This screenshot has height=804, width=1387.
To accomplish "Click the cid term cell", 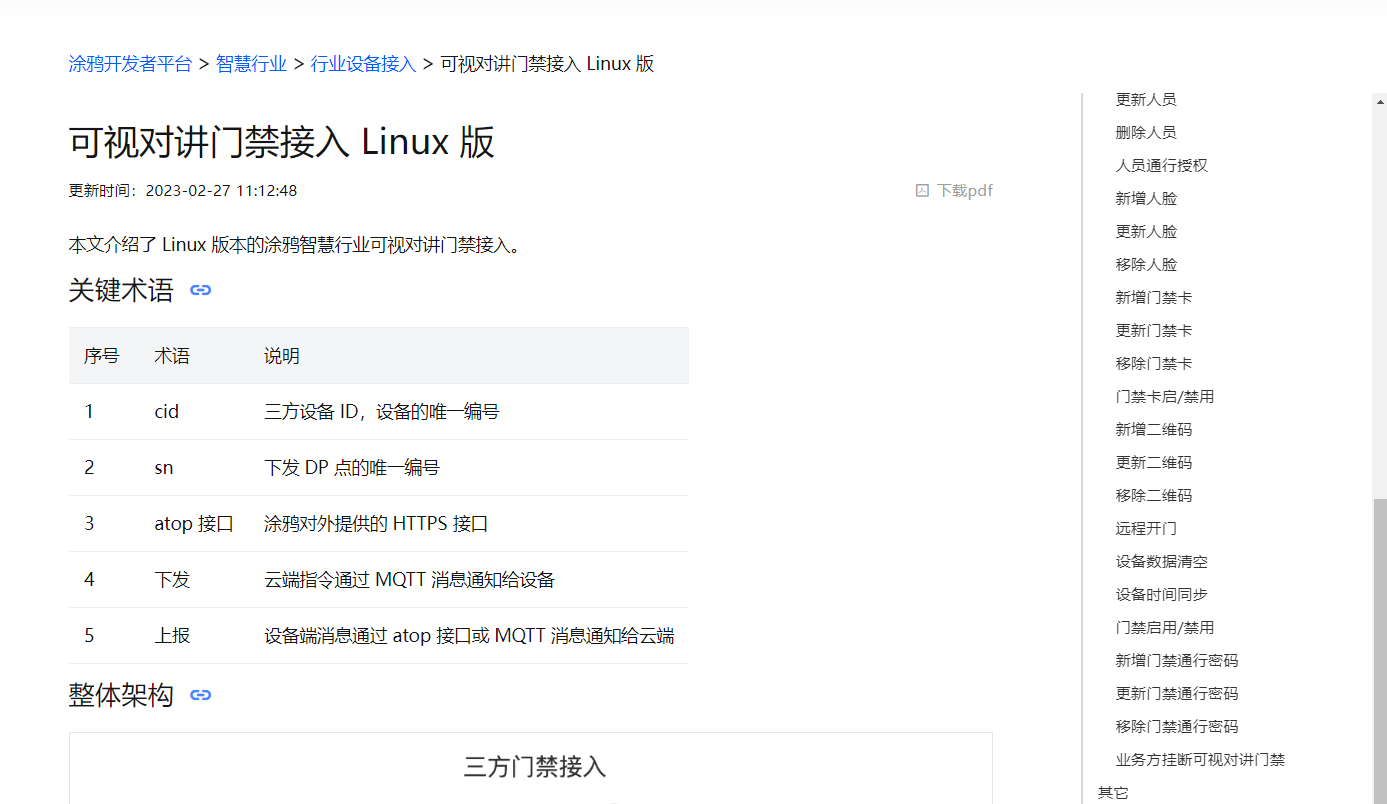I will pyautogui.click(x=166, y=411).
